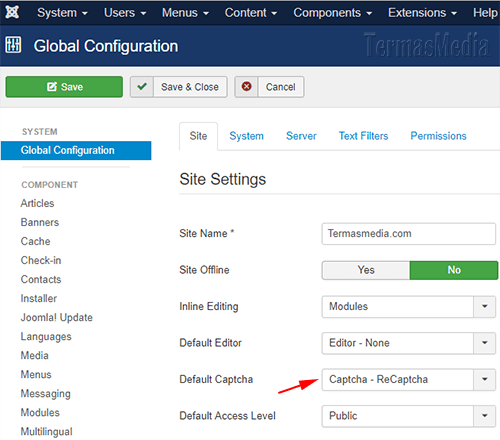Viewport: 500px width, 440px height.
Task: Open Contacts component settings
Action: [41, 279]
